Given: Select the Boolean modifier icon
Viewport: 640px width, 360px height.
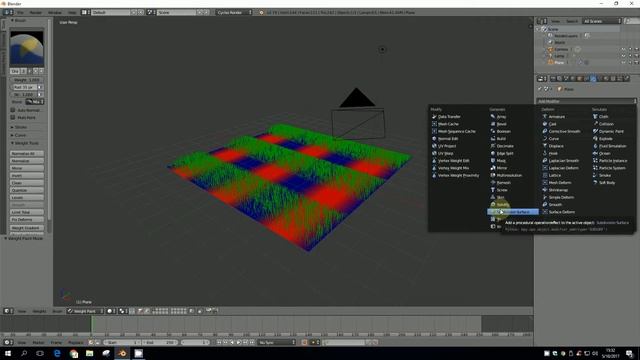Looking at the screenshot, I should click(x=493, y=131).
